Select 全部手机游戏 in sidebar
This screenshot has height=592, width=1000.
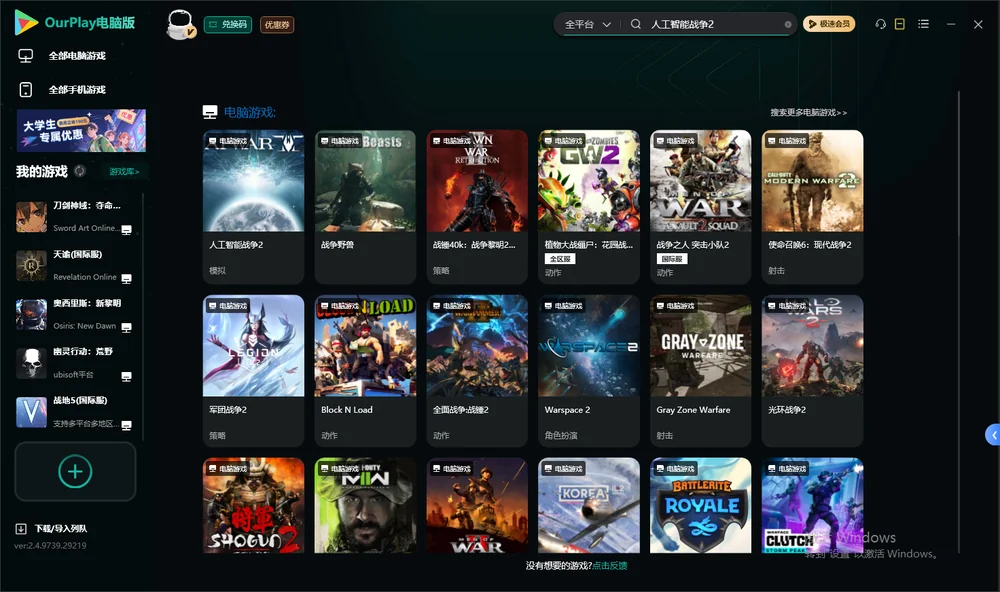click(x=77, y=90)
